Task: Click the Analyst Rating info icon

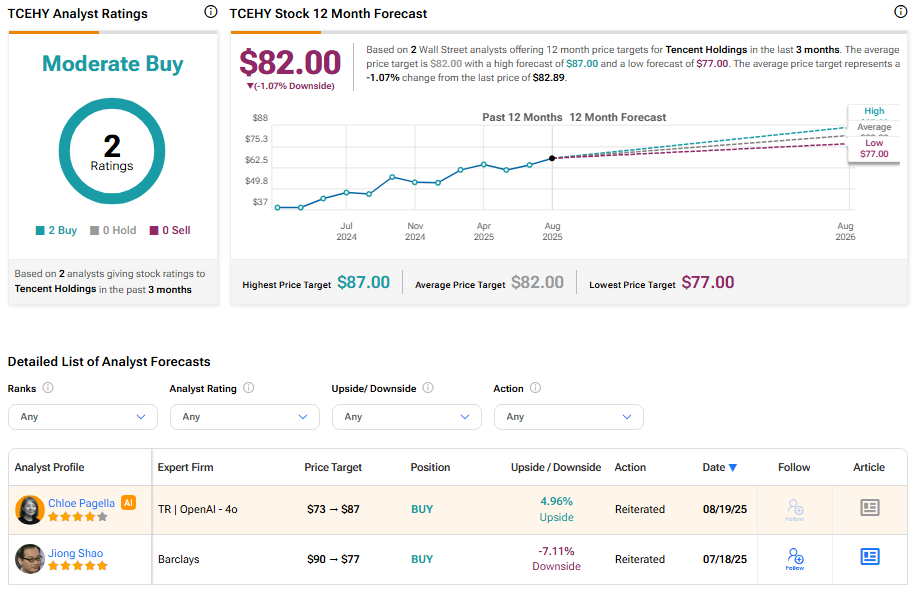Action: 248,388
